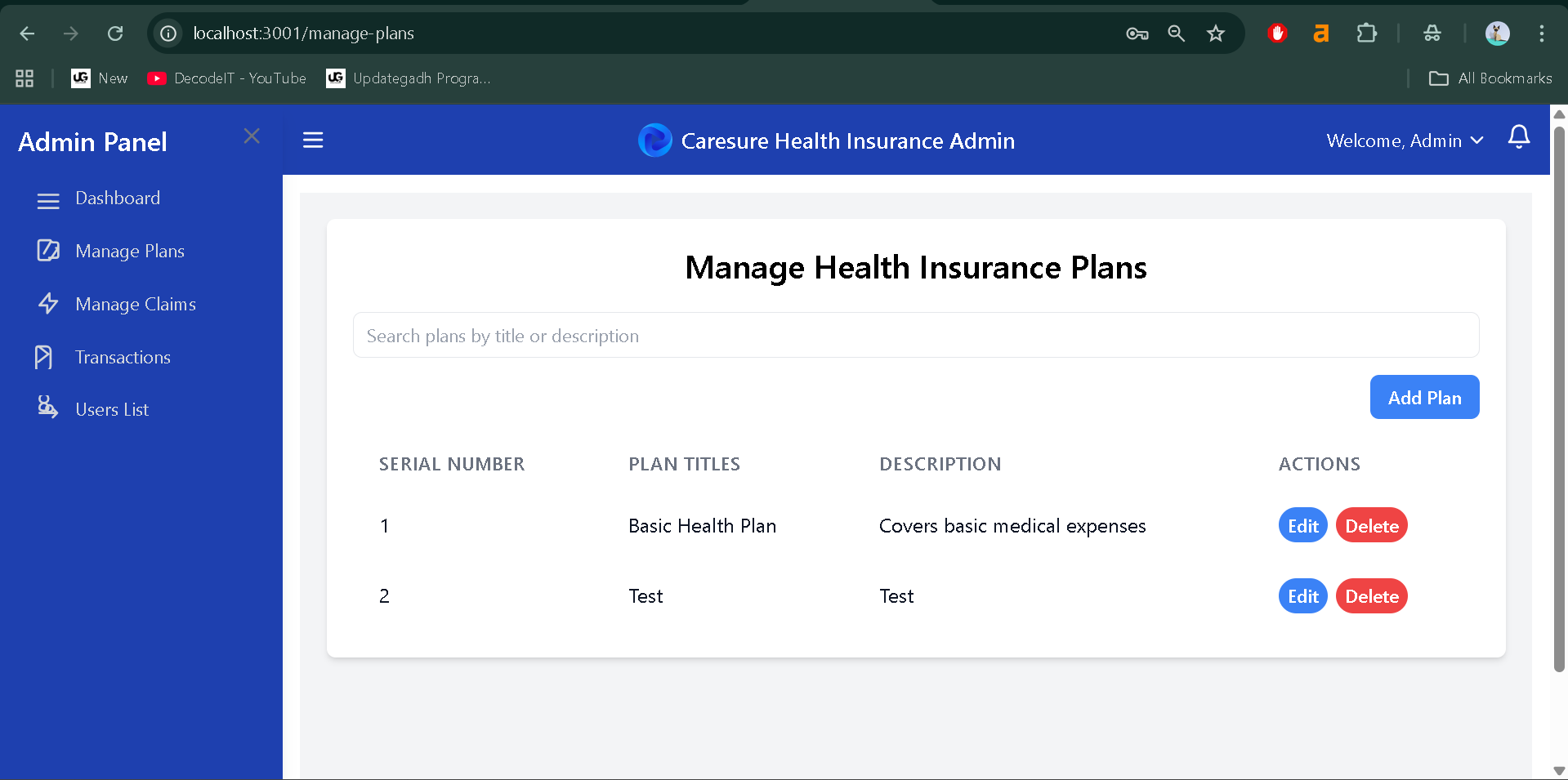Toggle the hamburger menu in header

point(313,140)
